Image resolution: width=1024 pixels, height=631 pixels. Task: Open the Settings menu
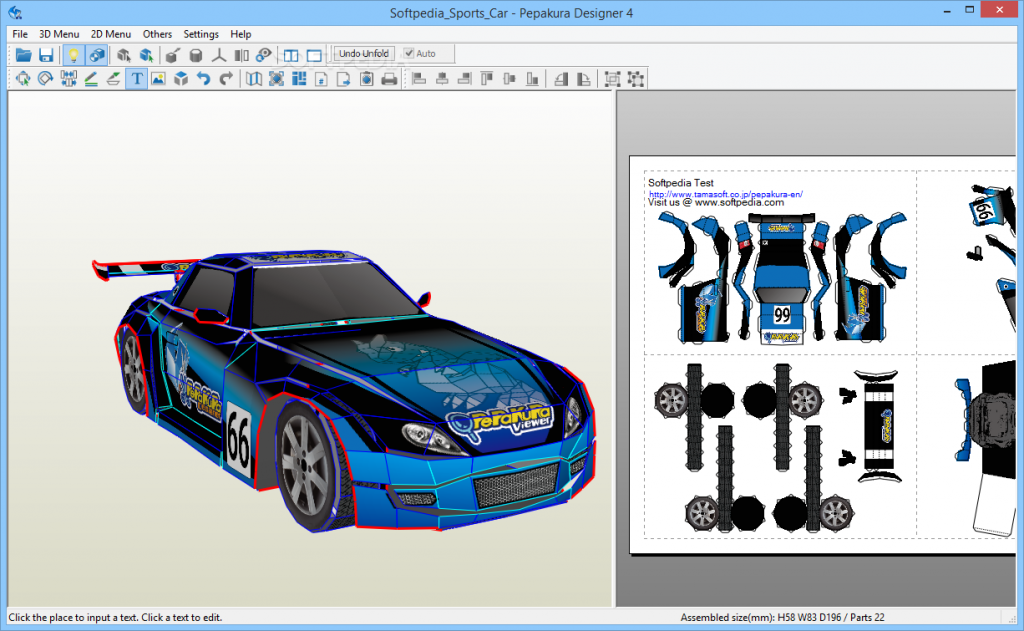201,34
